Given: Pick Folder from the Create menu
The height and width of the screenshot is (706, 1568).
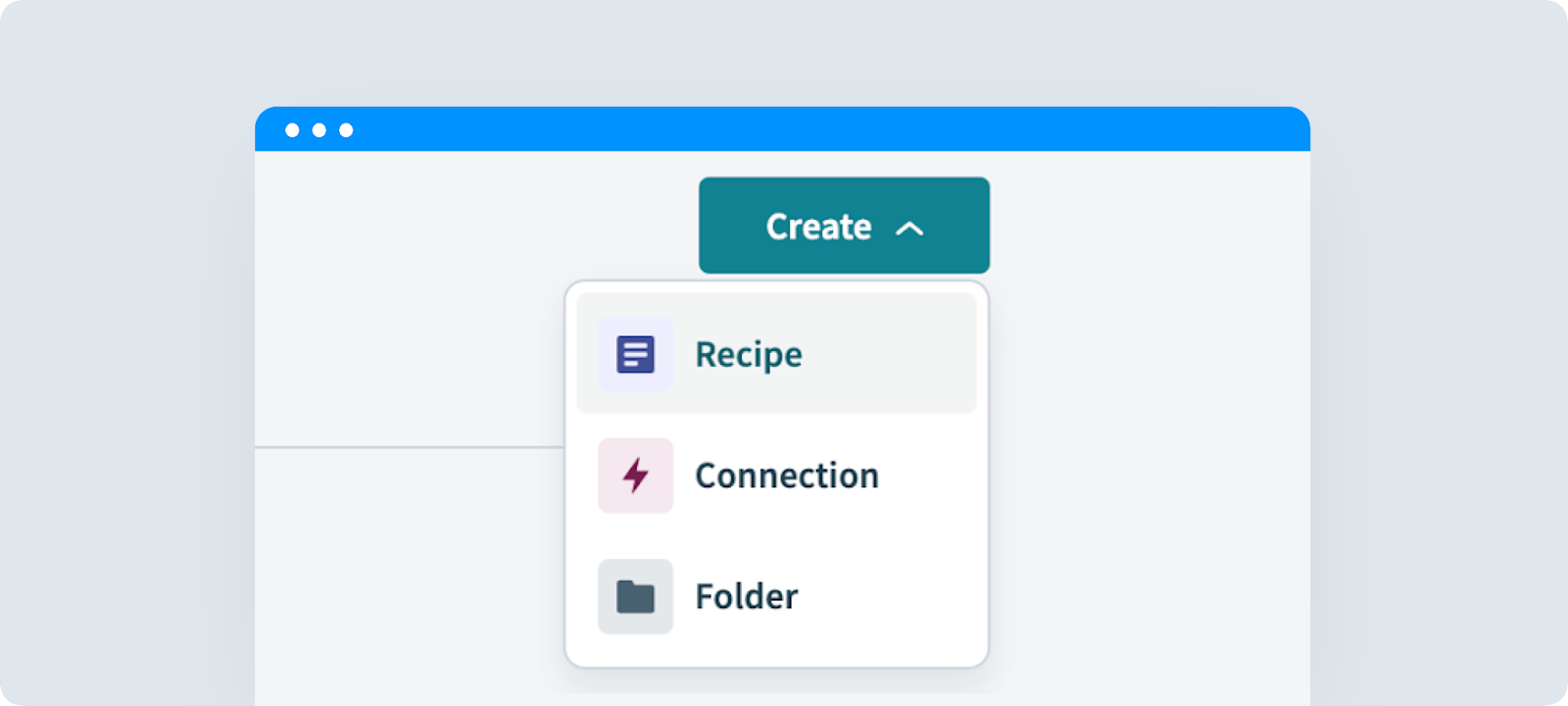Looking at the screenshot, I should click(776, 596).
